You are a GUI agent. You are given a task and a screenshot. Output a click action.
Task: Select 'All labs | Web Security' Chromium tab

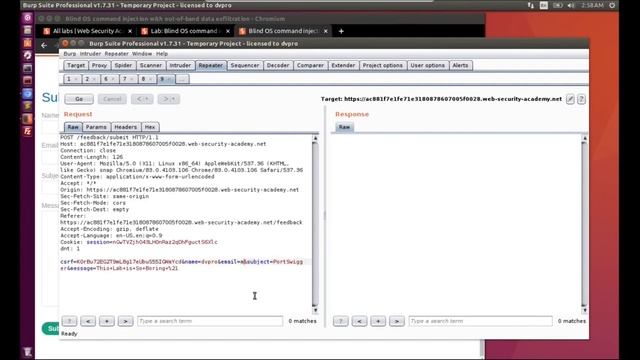[x=88, y=31]
